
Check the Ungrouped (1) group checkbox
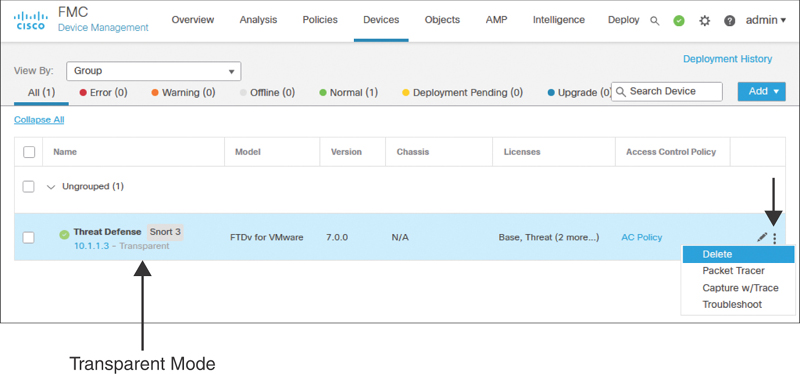point(29,187)
